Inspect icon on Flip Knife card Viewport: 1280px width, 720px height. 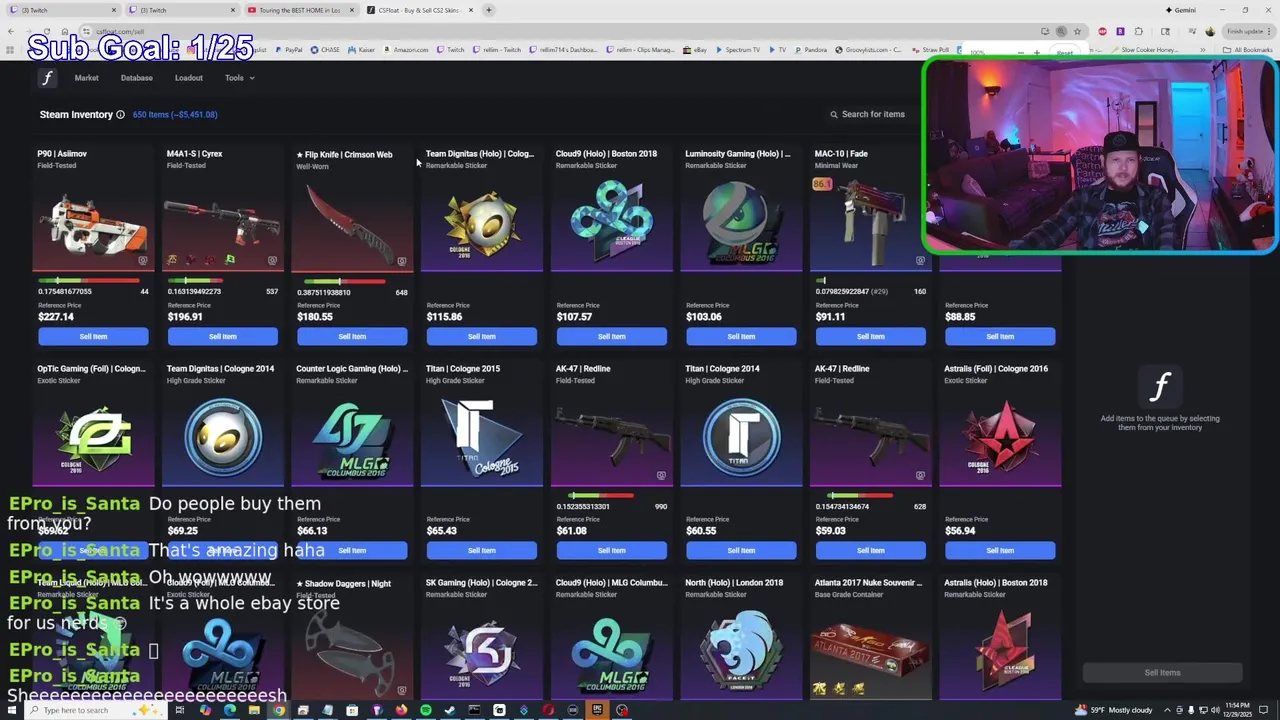pyautogui.click(x=402, y=261)
